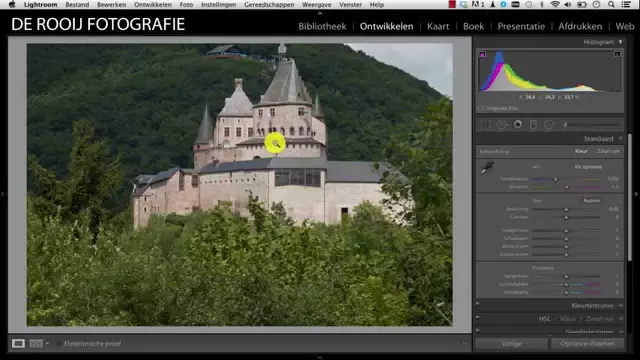This screenshot has height=360, width=640.
Task: Hide the right panel group arrow
Action: (x=636, y=194)
